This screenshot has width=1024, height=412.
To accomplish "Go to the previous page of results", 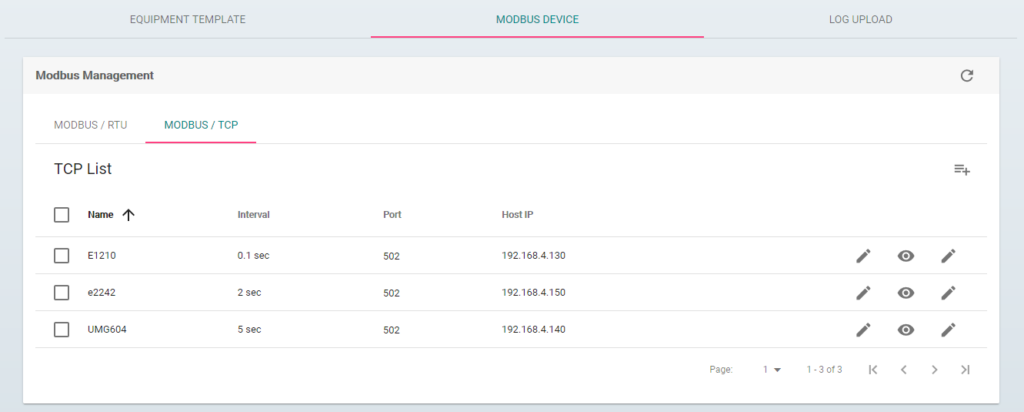I will [903, 369].
